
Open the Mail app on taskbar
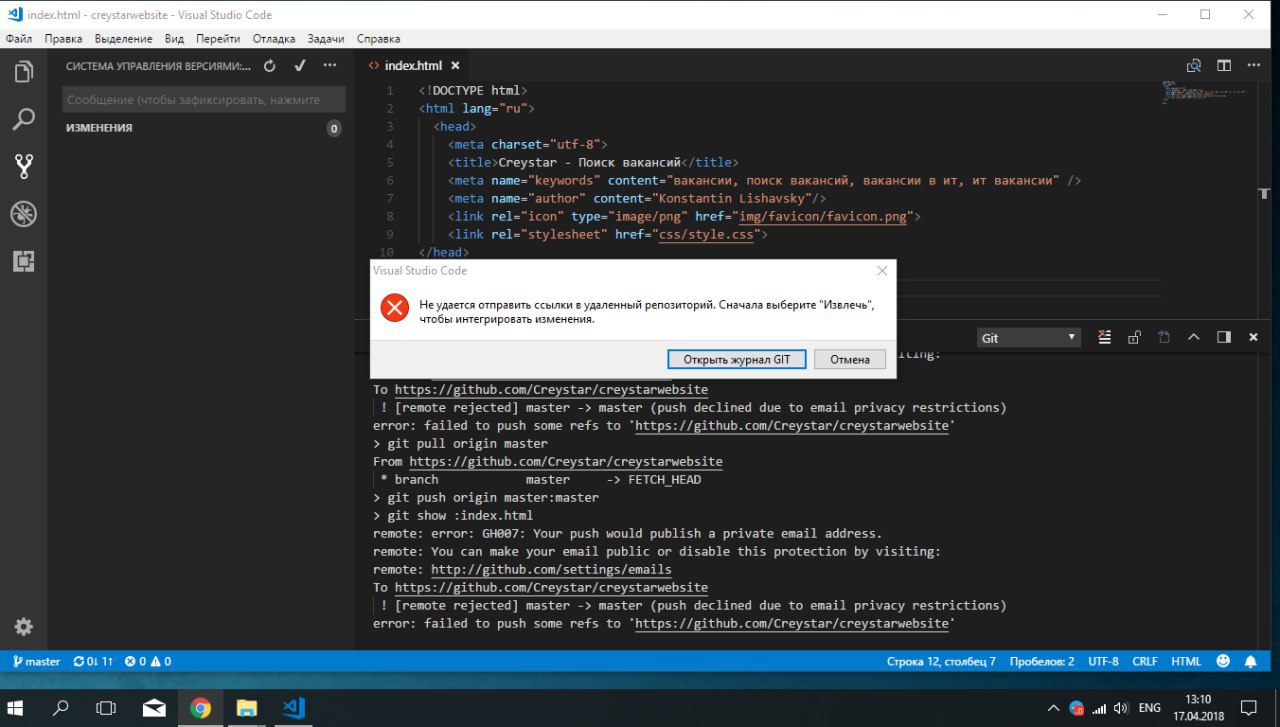click(x=154, y=708)
